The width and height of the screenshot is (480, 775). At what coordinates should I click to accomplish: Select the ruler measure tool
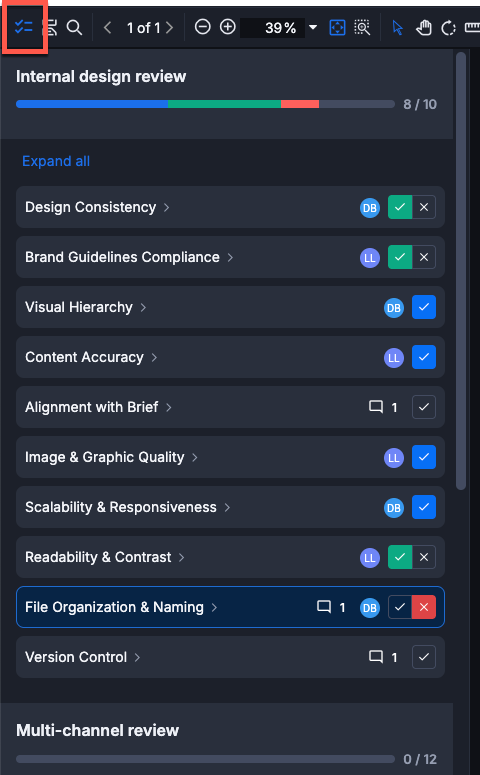473,28
